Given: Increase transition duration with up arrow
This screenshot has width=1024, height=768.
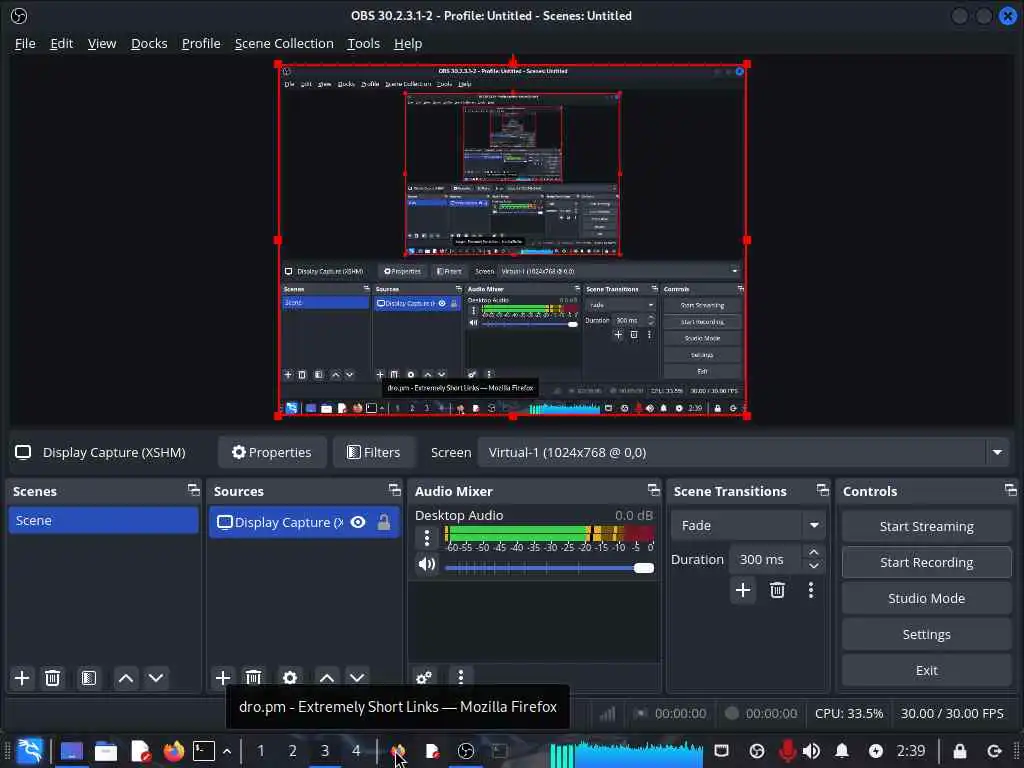Looking at the screenshot, I should [814, 552].
